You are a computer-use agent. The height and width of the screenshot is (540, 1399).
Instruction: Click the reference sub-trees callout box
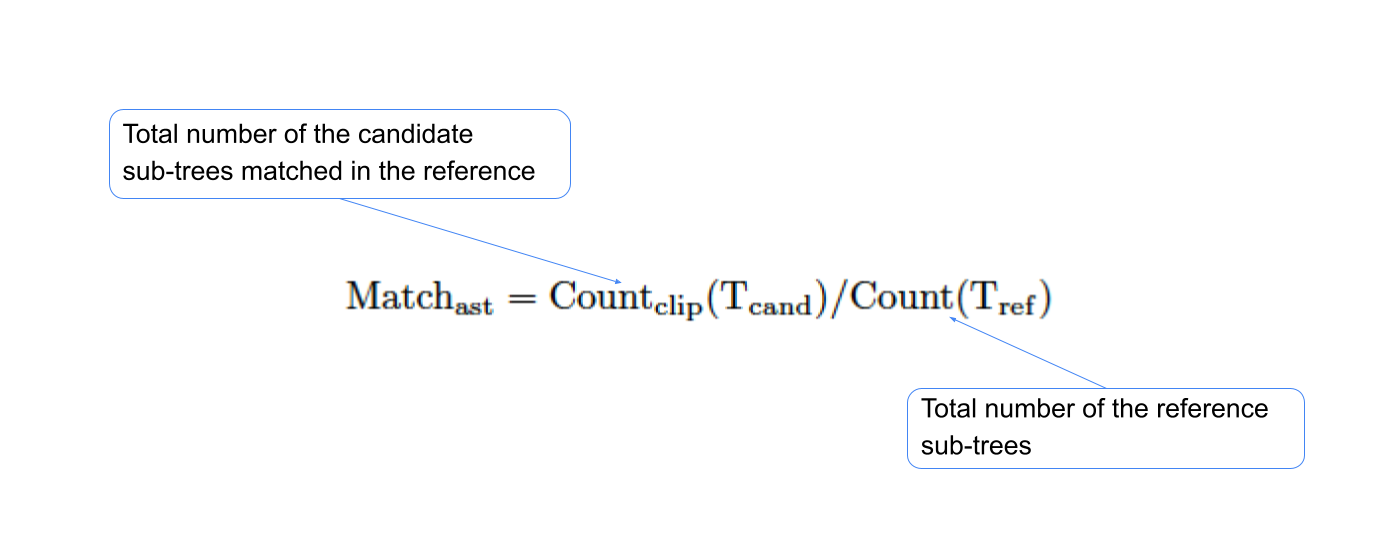pos(1105,428)
